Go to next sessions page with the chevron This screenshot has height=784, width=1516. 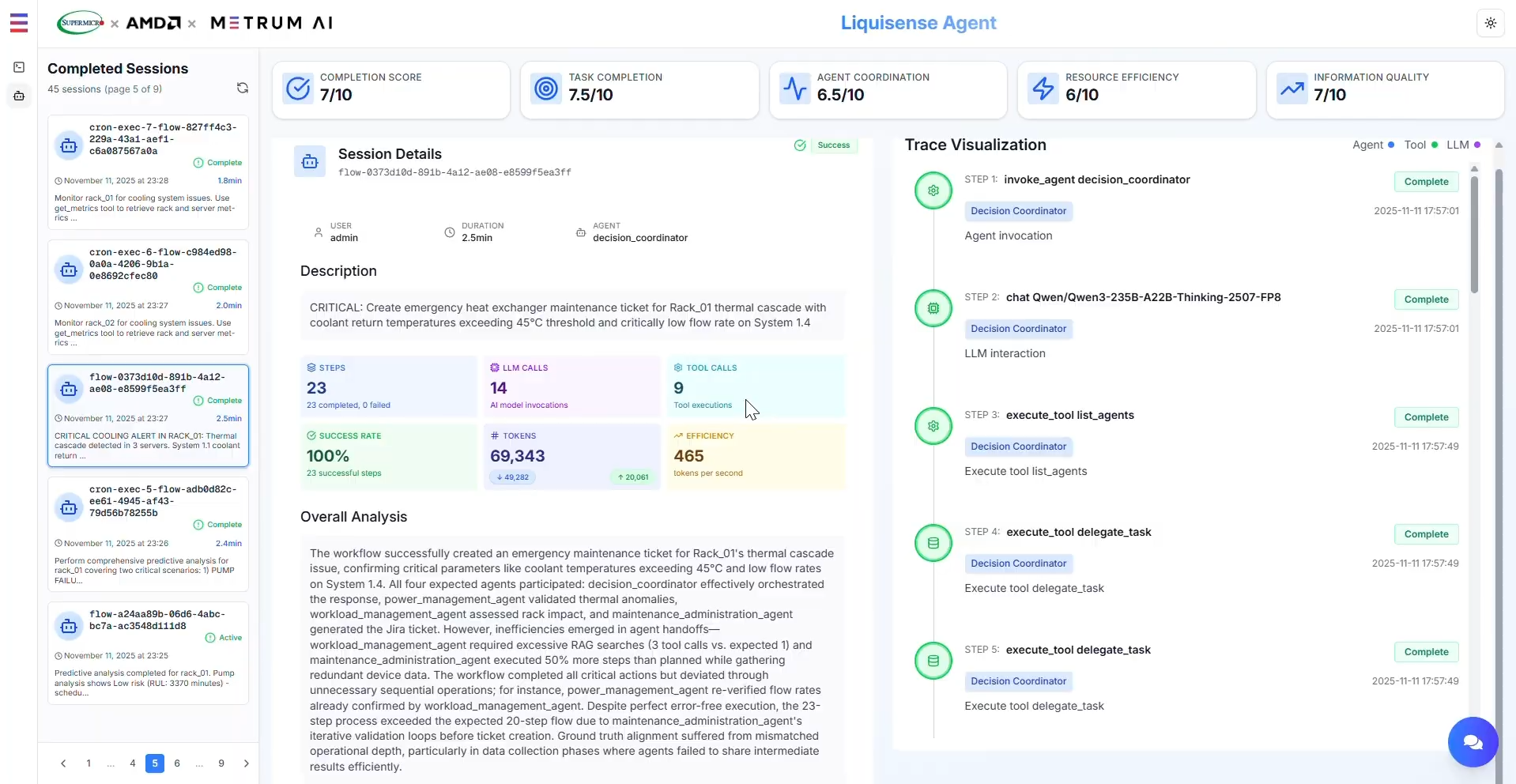(x=246, y=763)
